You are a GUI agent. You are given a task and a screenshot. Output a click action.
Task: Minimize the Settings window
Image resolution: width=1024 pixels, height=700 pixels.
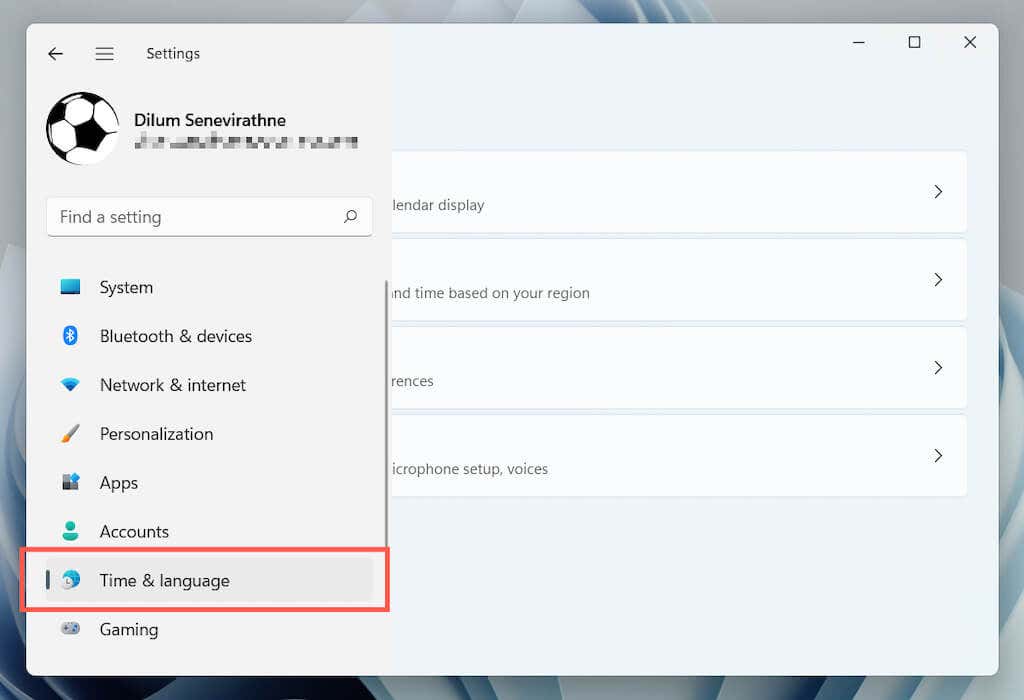859,42
